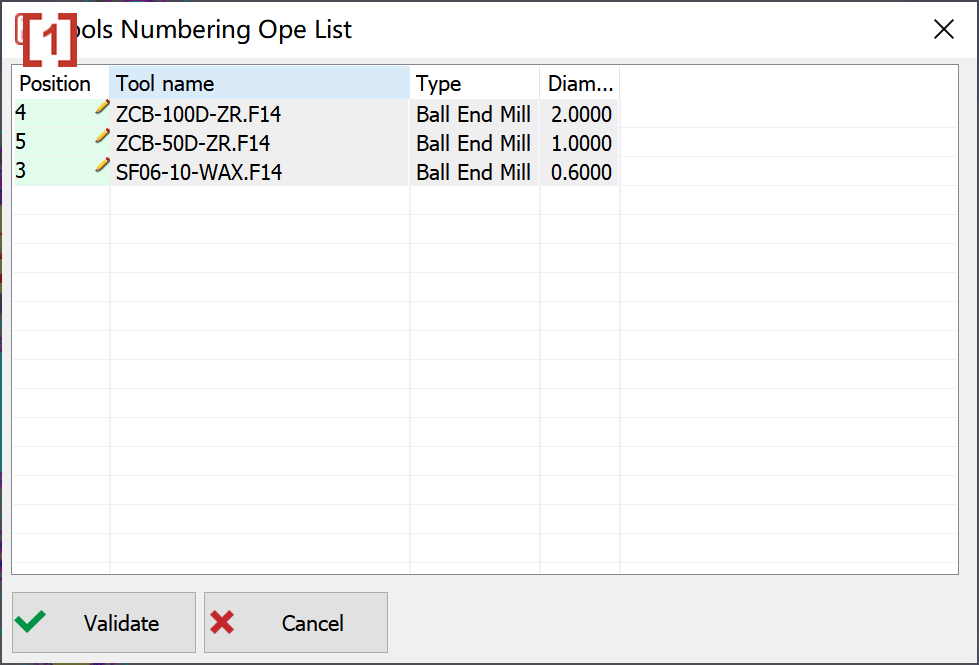Select the ZCB-50D-ZR.F14 tool row
This screenshot has width=979, height=665.
point(316,142)
